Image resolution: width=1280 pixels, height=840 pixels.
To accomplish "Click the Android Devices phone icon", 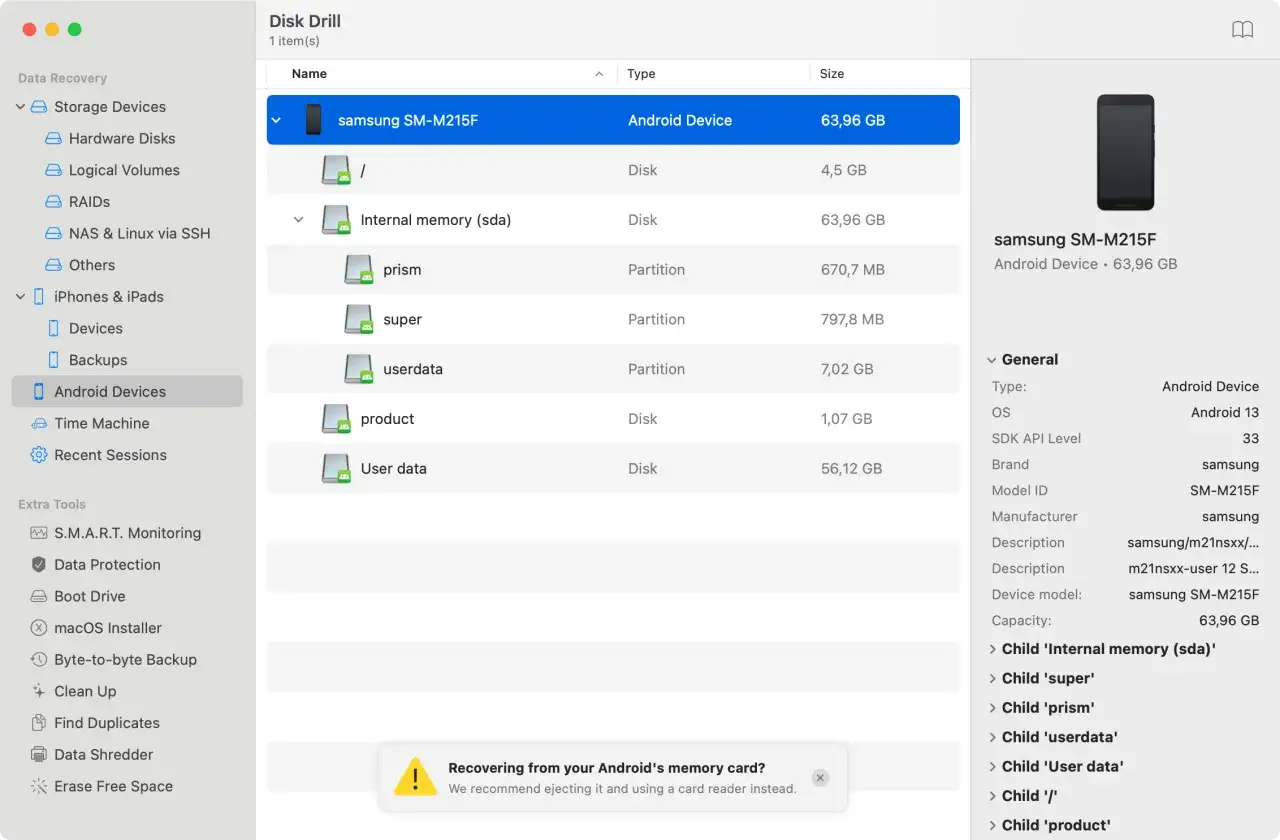I will (x=39, y=392).
